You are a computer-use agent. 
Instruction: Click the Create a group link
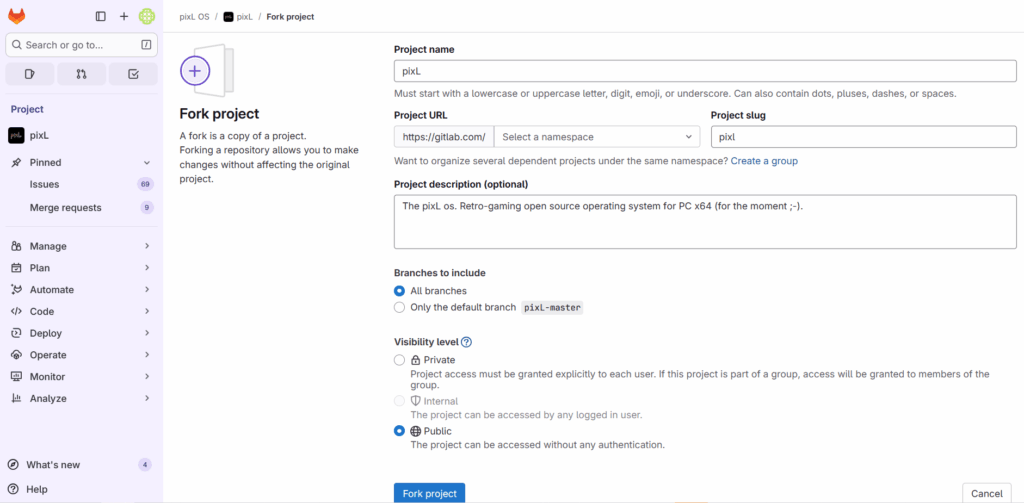[764, 161]
